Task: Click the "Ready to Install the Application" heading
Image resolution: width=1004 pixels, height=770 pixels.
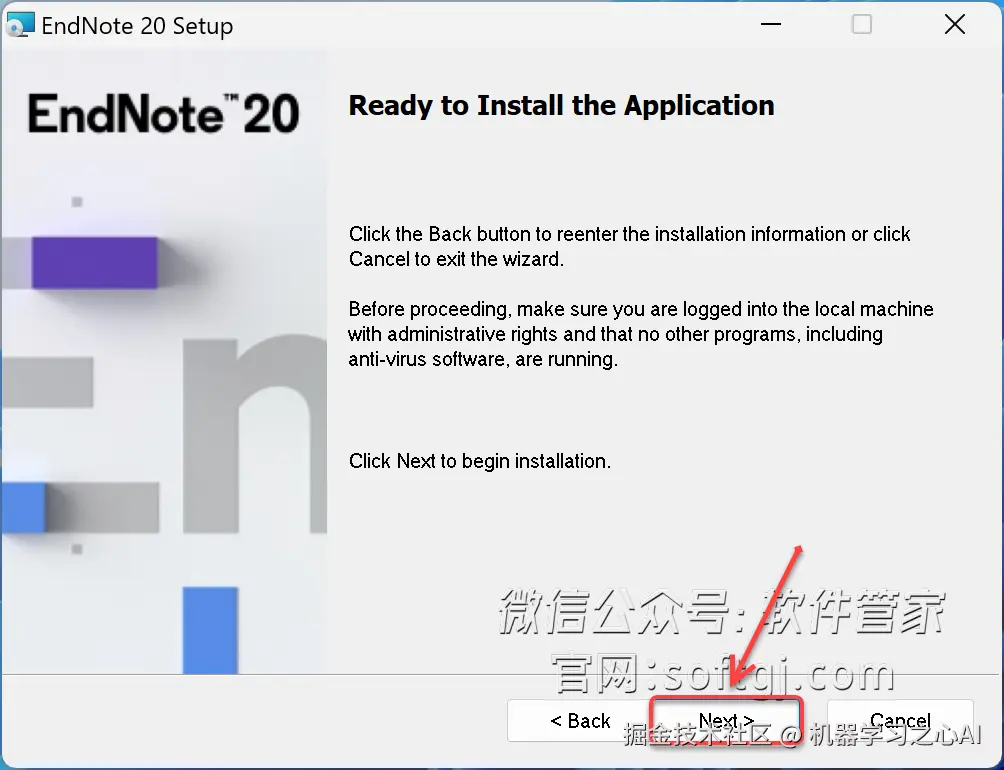Action: 562,106
